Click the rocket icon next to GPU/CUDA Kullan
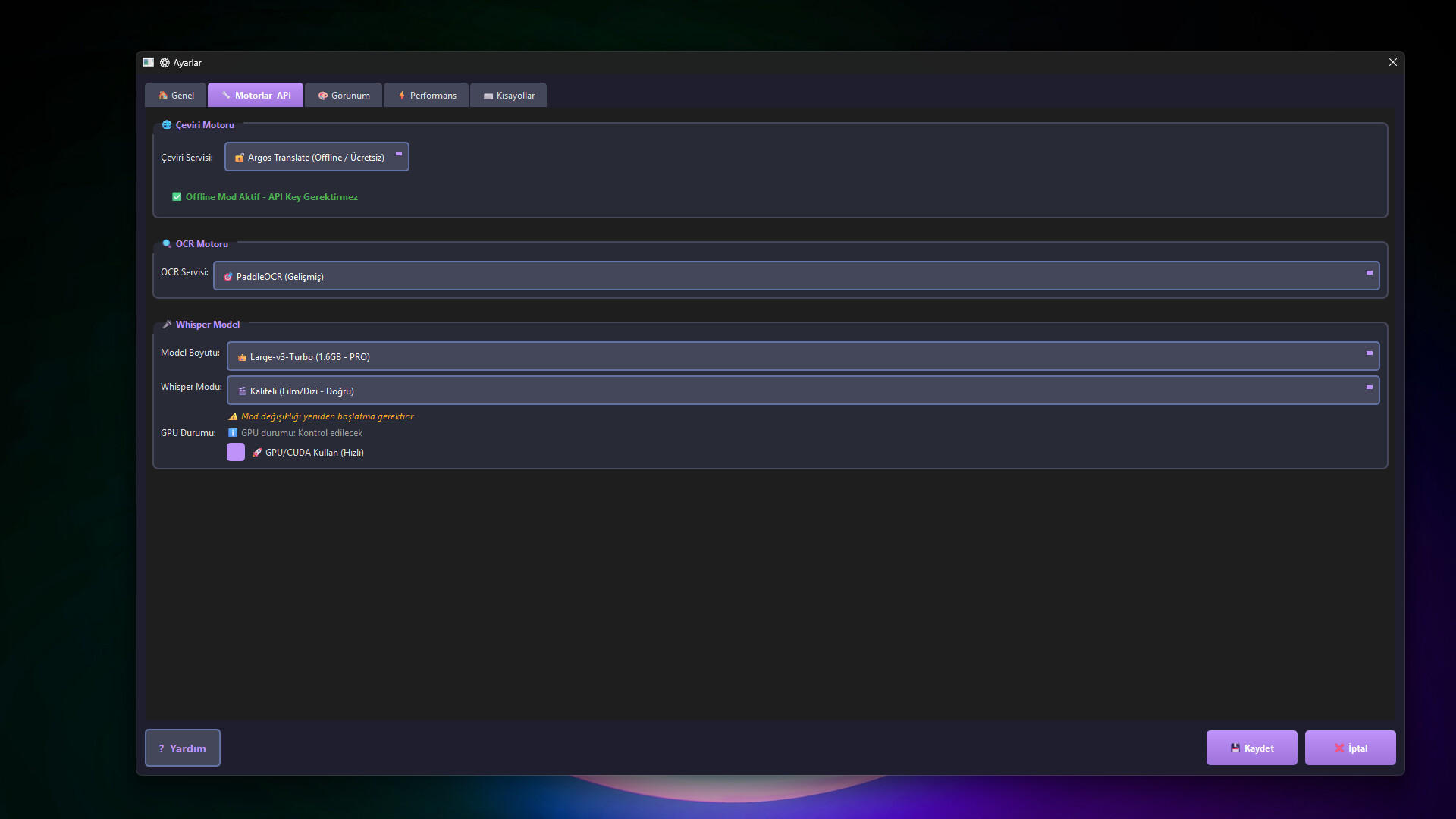Viewport: 1456px width, 819px height. click(x=257, y=453)
